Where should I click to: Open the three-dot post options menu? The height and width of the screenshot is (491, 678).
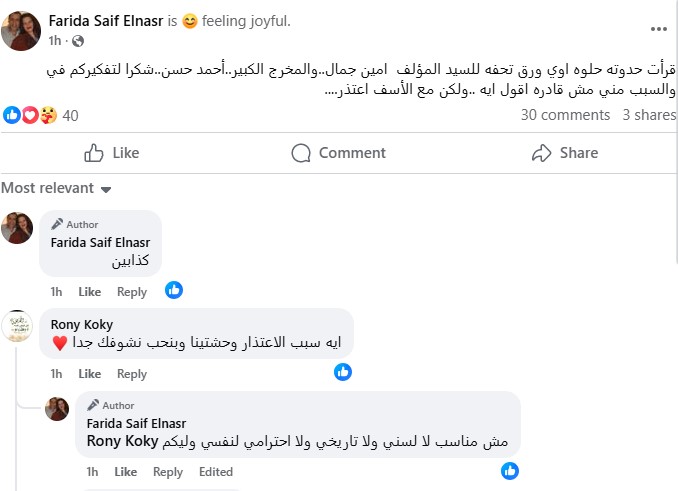pyautogui.click(x=657, y=28)
